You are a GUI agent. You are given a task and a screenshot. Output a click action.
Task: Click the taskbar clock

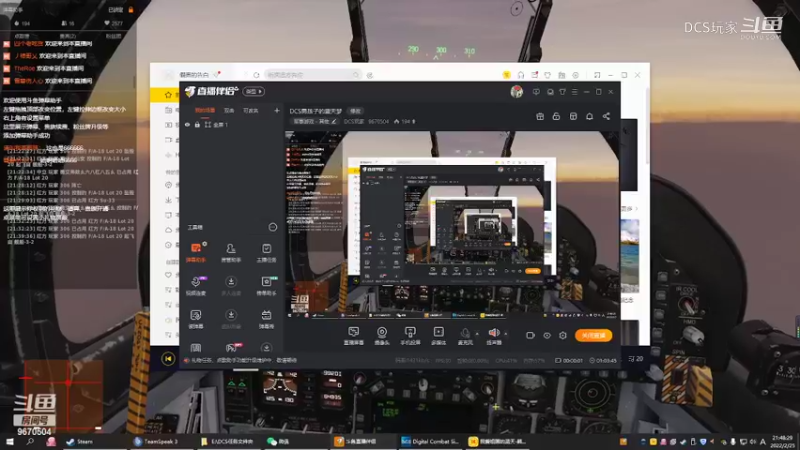pyautogui.click(x=783, y=441)
